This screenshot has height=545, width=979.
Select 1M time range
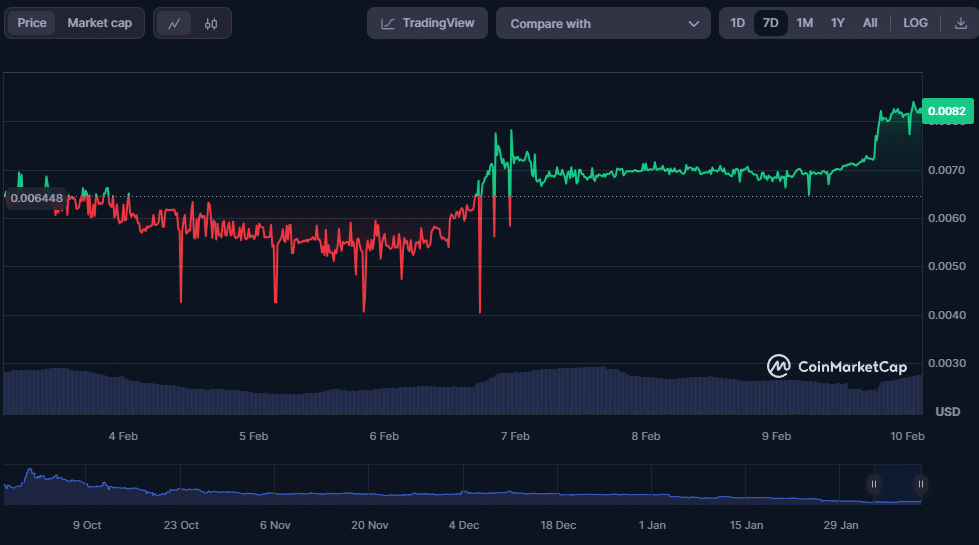(x=804, y=23)
